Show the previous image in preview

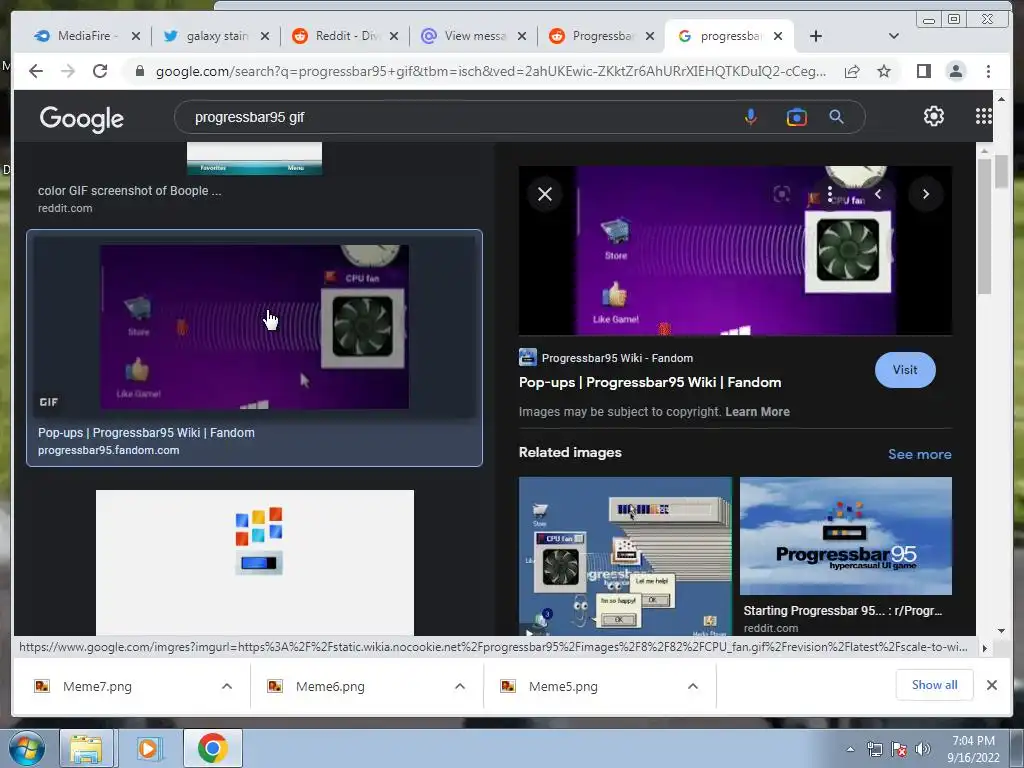point(878,194)
